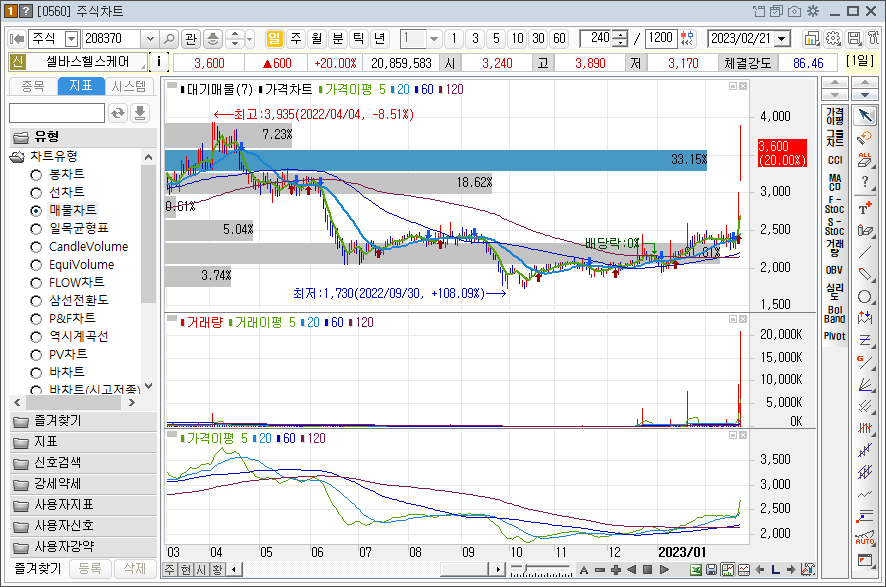Select 선차트 chart type radio
This screenshot has width=886, height=587.
tap(36, 193)
